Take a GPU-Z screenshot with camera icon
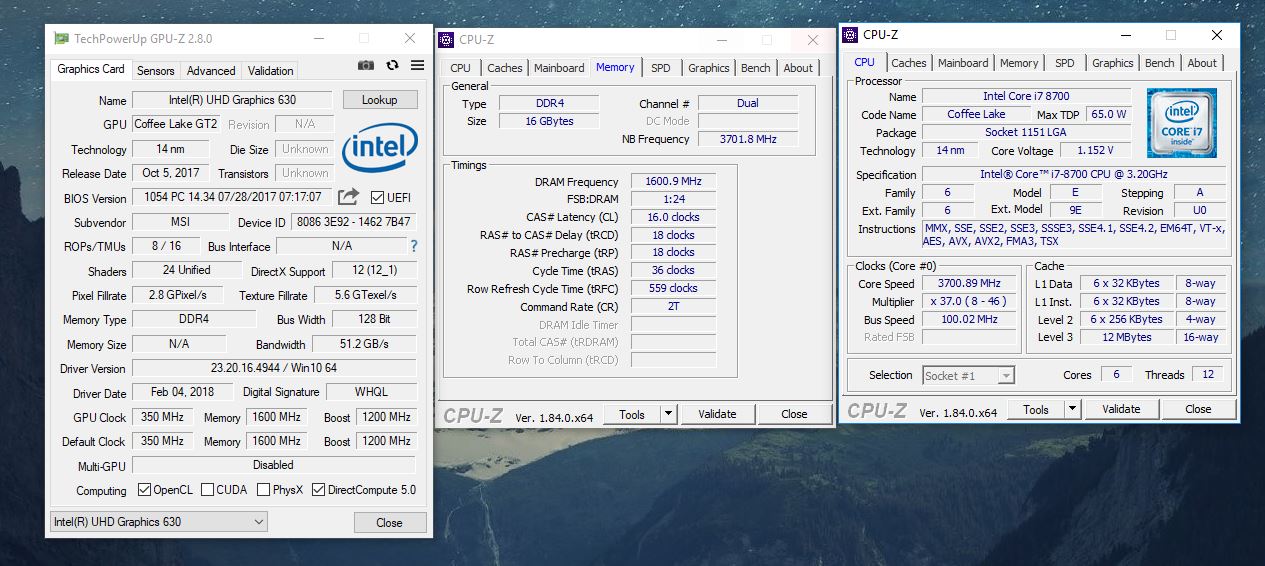Screen dimensions: 1265x566 (x=366, y=65)
